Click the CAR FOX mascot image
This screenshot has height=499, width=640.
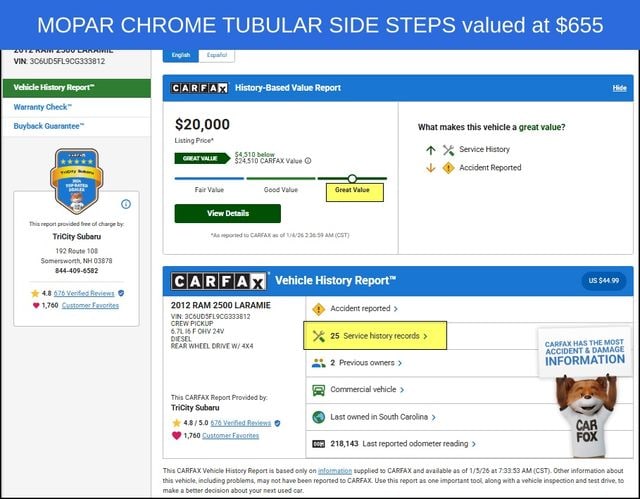(x=585, y=410)
